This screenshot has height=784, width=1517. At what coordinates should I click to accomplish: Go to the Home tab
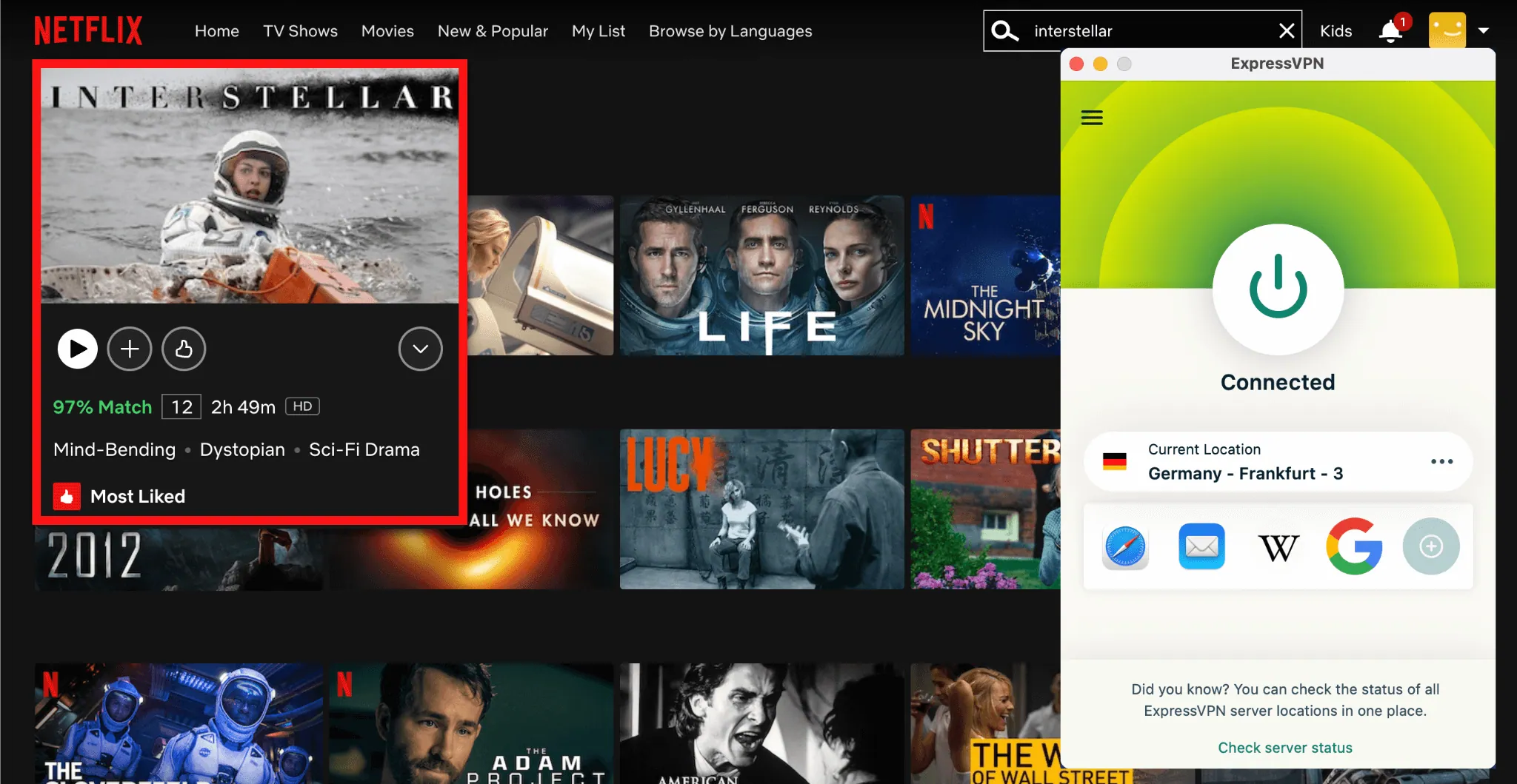pyautogui.click(x=217, y=31)
